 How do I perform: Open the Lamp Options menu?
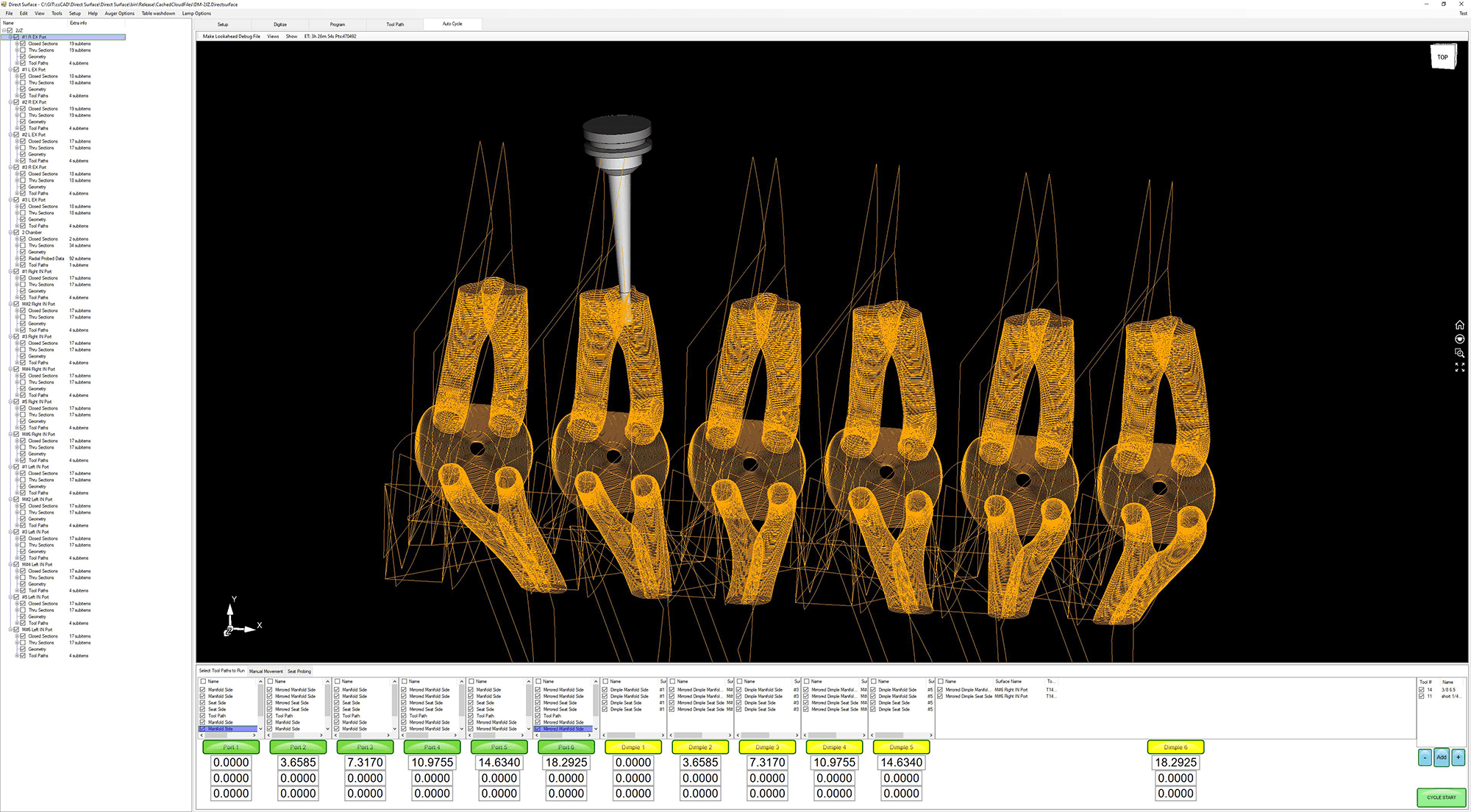click(x=196, y=13)
